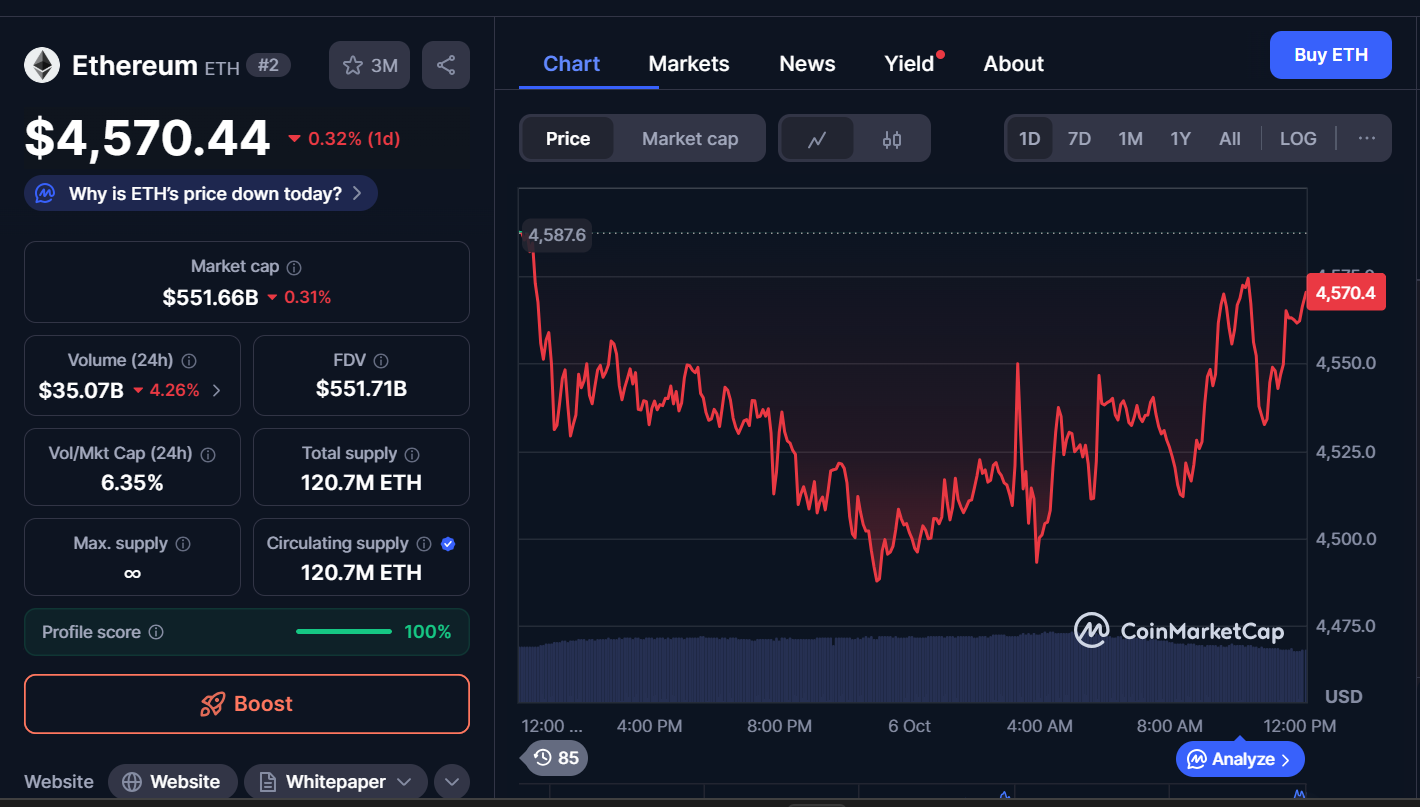Enable LOG scale on the chart
The width and height of the screenshot is (1420, 807).
coord(1298,139)
